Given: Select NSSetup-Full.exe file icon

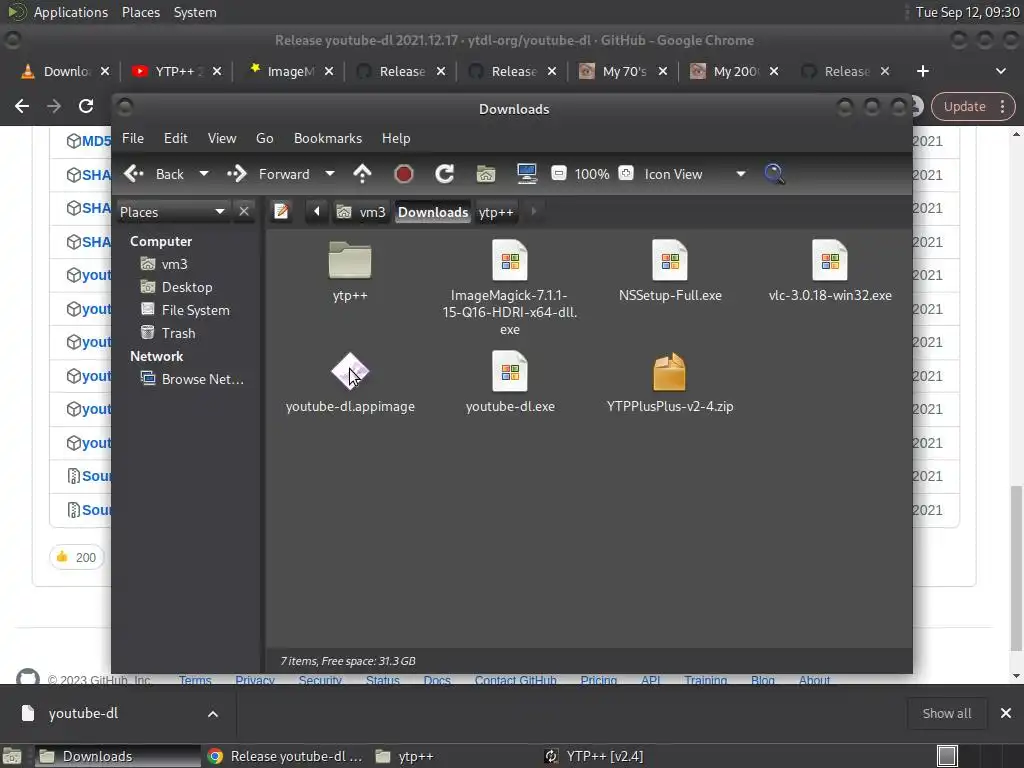Looking at the screenshot, I should pos(670,260).
